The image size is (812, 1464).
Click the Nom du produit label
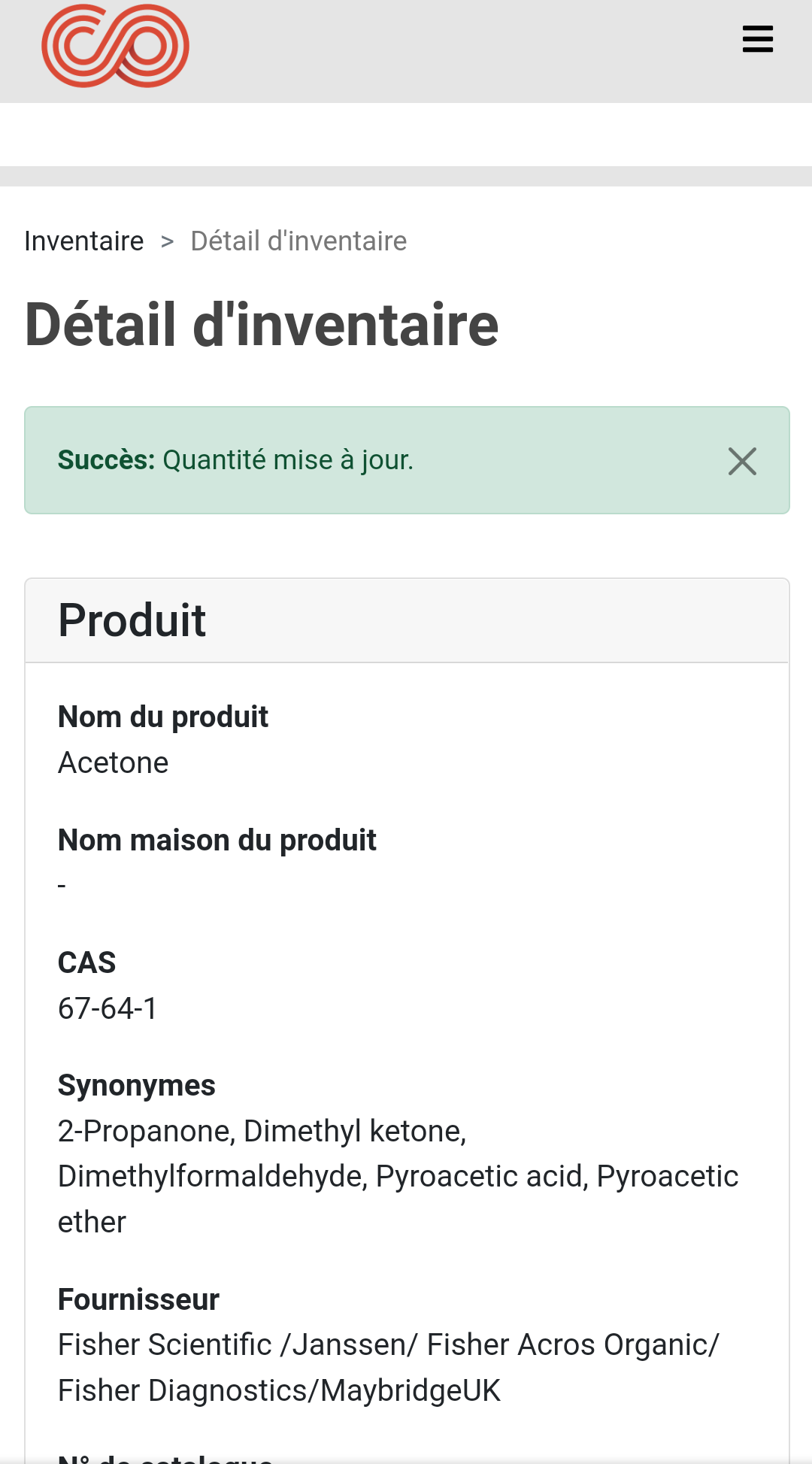tap(163, 717)
